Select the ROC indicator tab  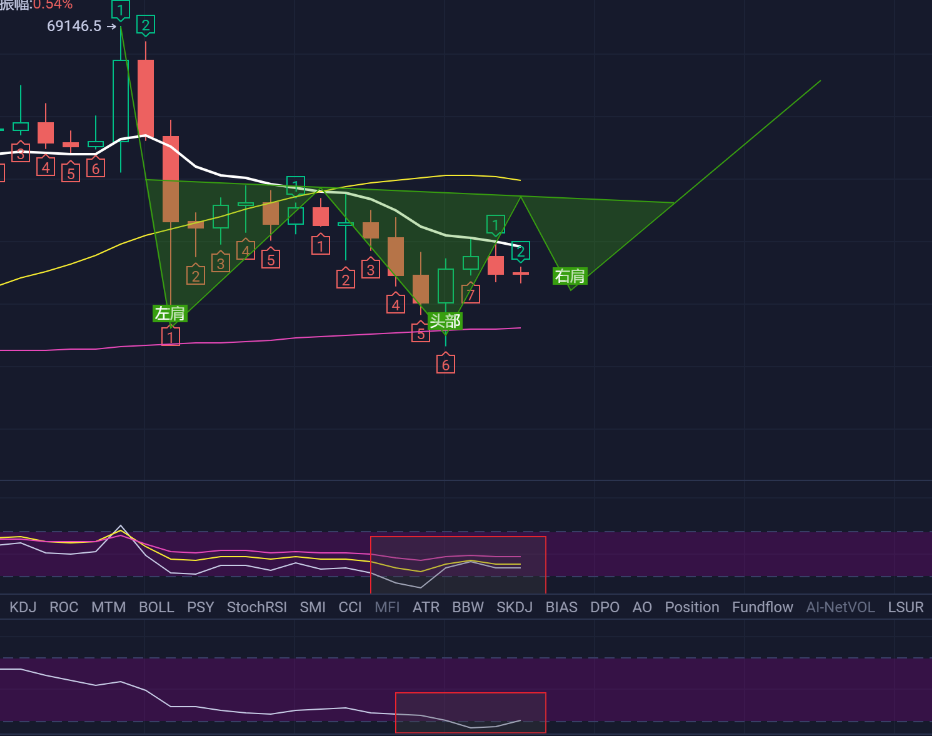click(x=64, y=607)
